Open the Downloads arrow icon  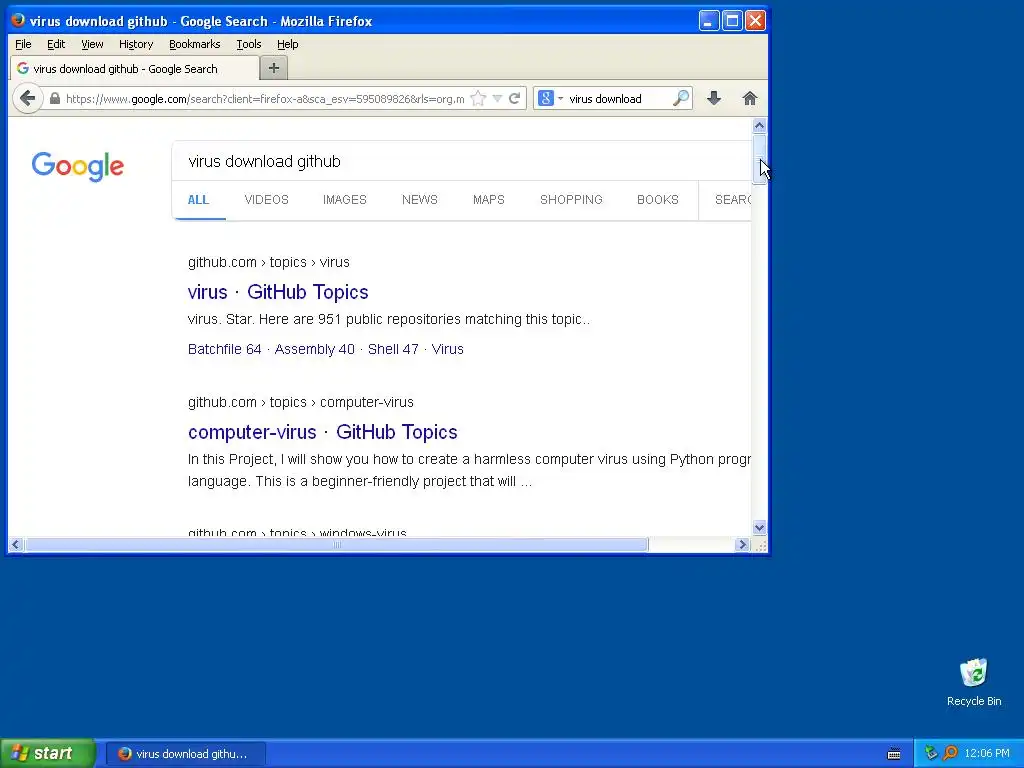tap(714, 99)
